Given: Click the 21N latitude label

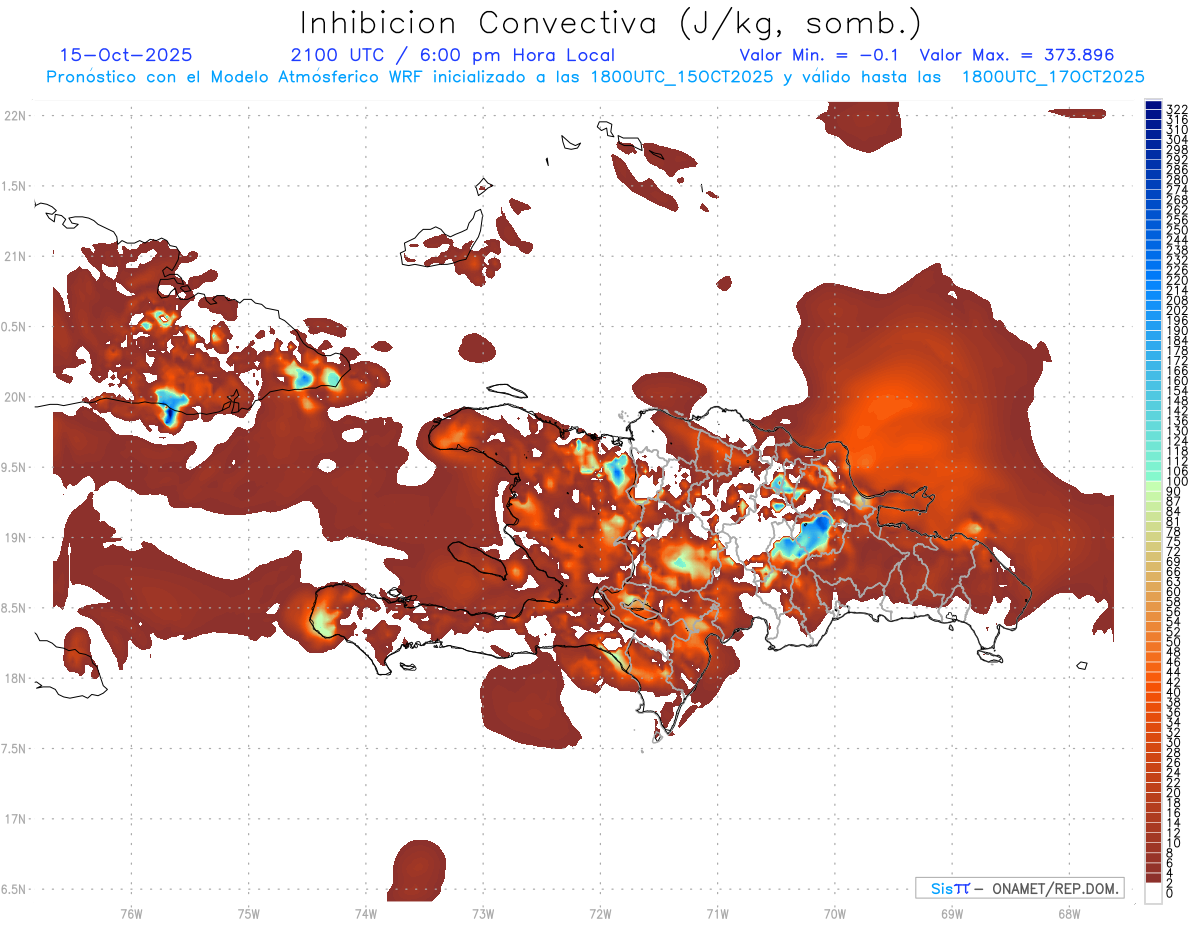Looking at the screenshot, I should pyautogui.click(x=15, y=256).
